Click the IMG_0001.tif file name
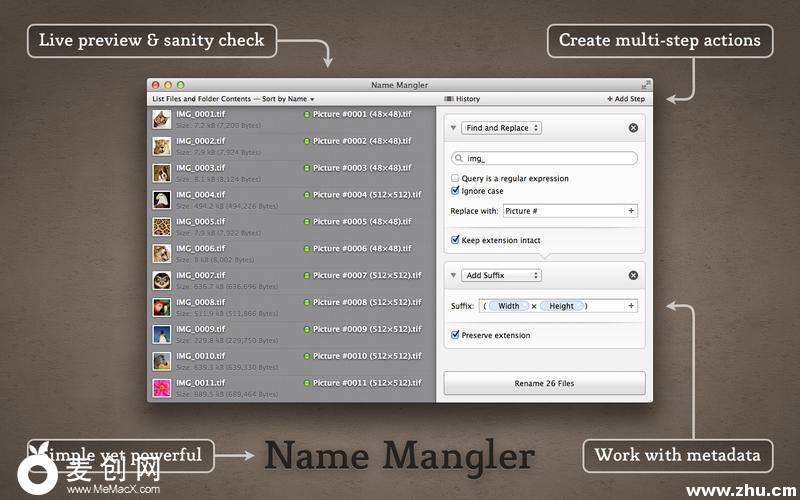The width and height of the screenshot is (800, 500). (x=201, y=114)
